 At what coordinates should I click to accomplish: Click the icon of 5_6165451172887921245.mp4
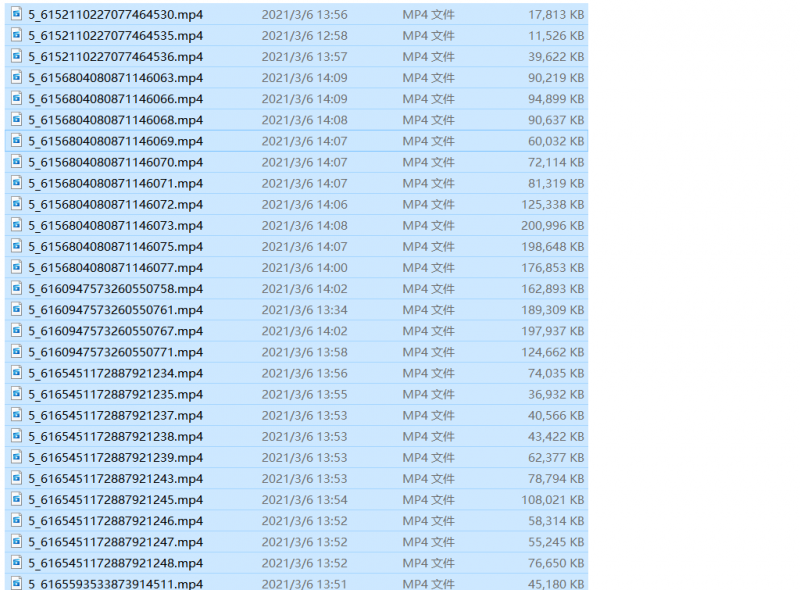tap(16, 499)
